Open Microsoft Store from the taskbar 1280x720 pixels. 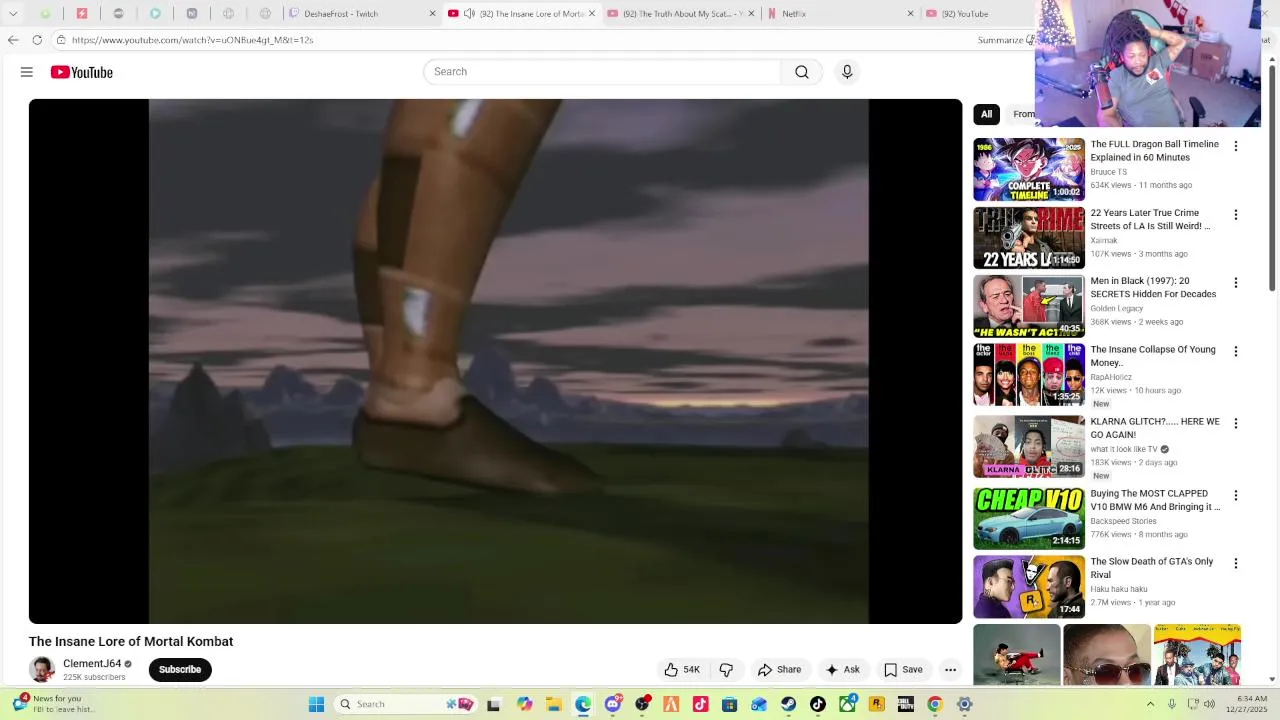pyautogui.click(x=729, y=704)
